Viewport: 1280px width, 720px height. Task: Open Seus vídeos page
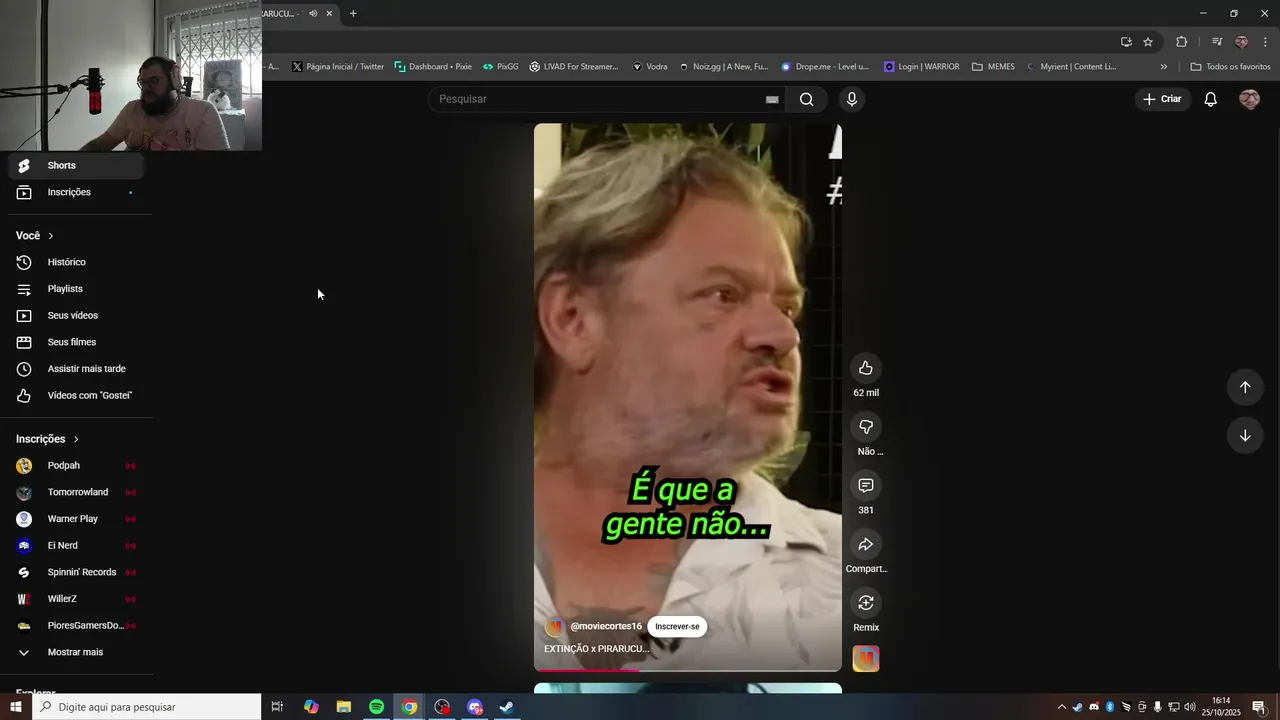tap(76, 316)
